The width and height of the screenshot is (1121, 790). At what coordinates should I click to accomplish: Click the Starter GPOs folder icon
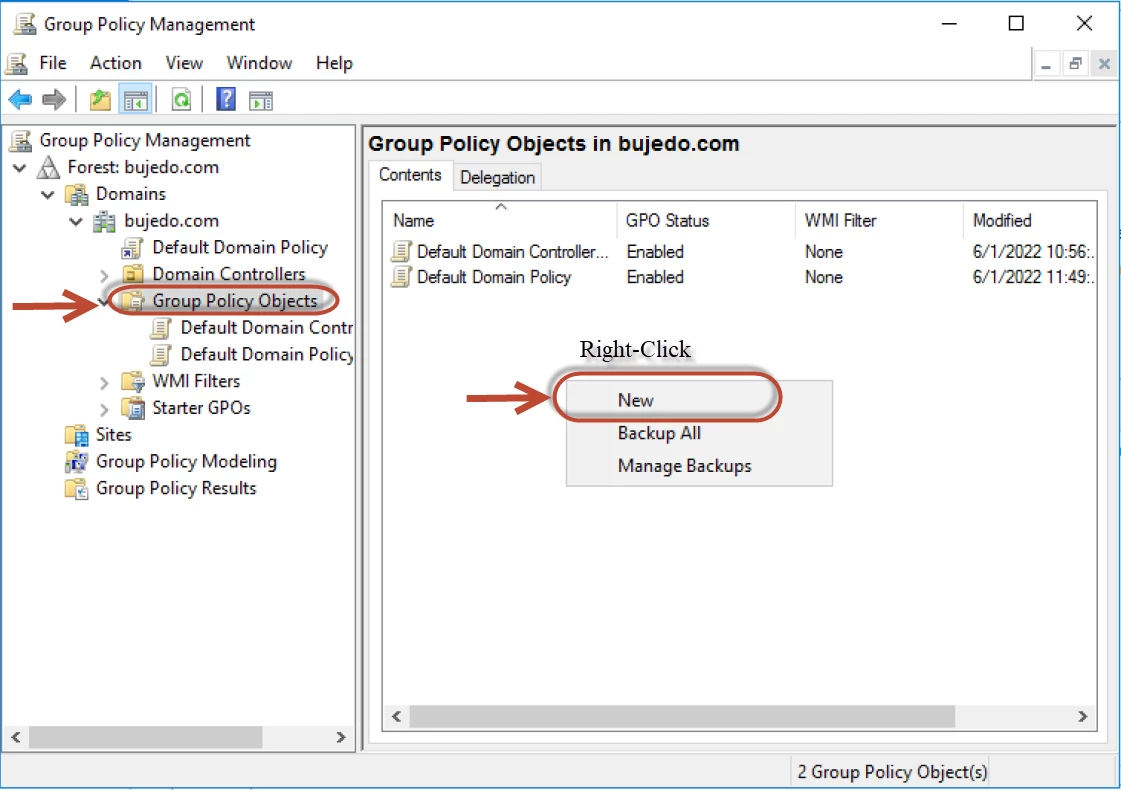click(133, 408)
